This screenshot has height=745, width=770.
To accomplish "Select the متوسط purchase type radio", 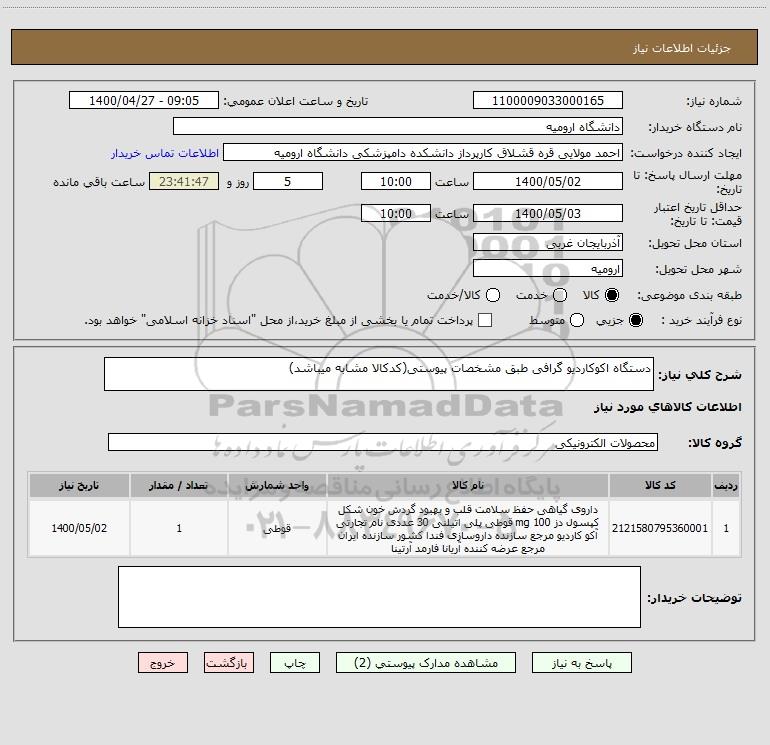I will pyautogui.click(x=577, y=320).
